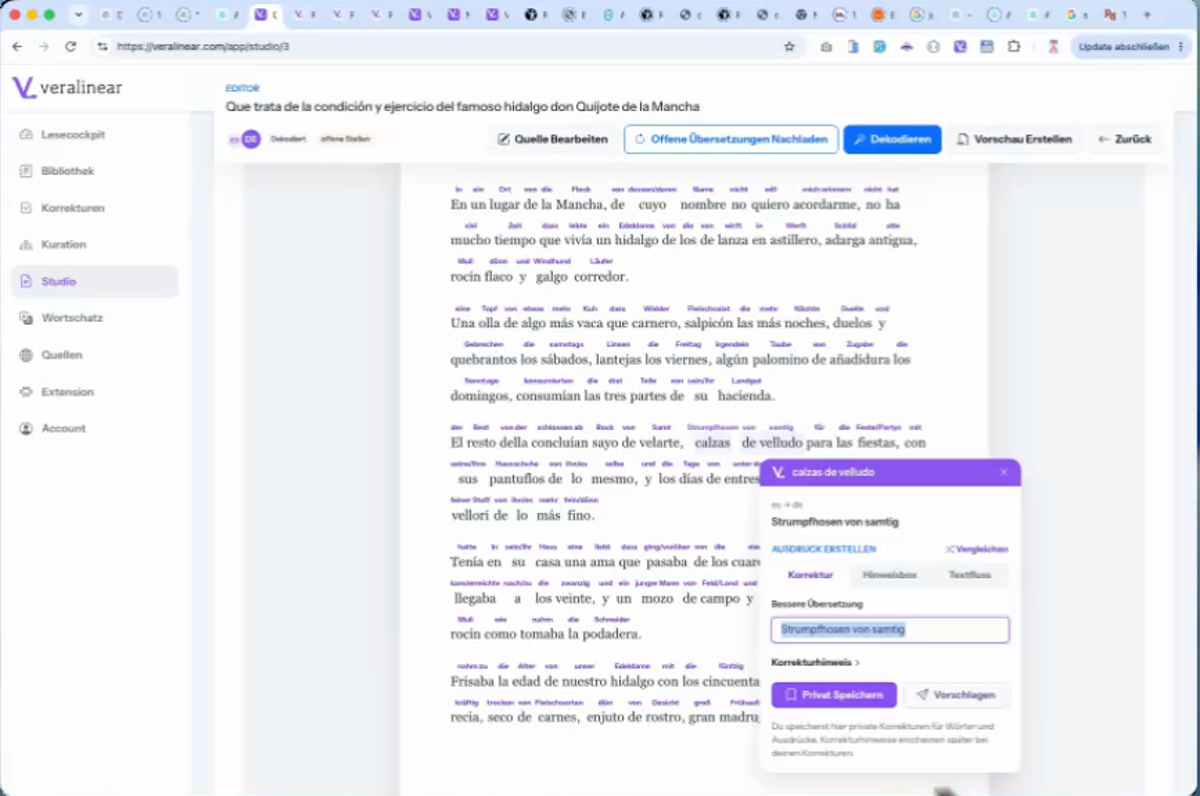1200x796 pixels.
Task: Click the Update abschließen button
Action: (x=1124, y=46)
